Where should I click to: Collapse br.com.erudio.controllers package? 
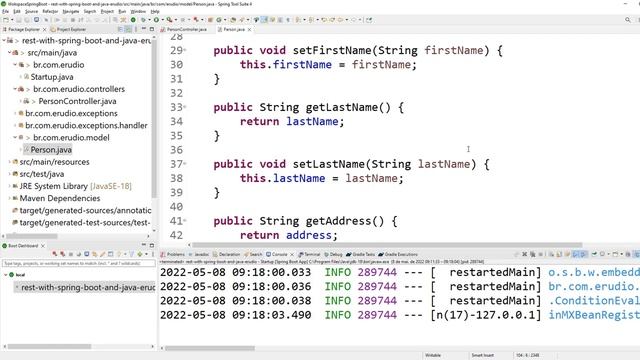15,89
